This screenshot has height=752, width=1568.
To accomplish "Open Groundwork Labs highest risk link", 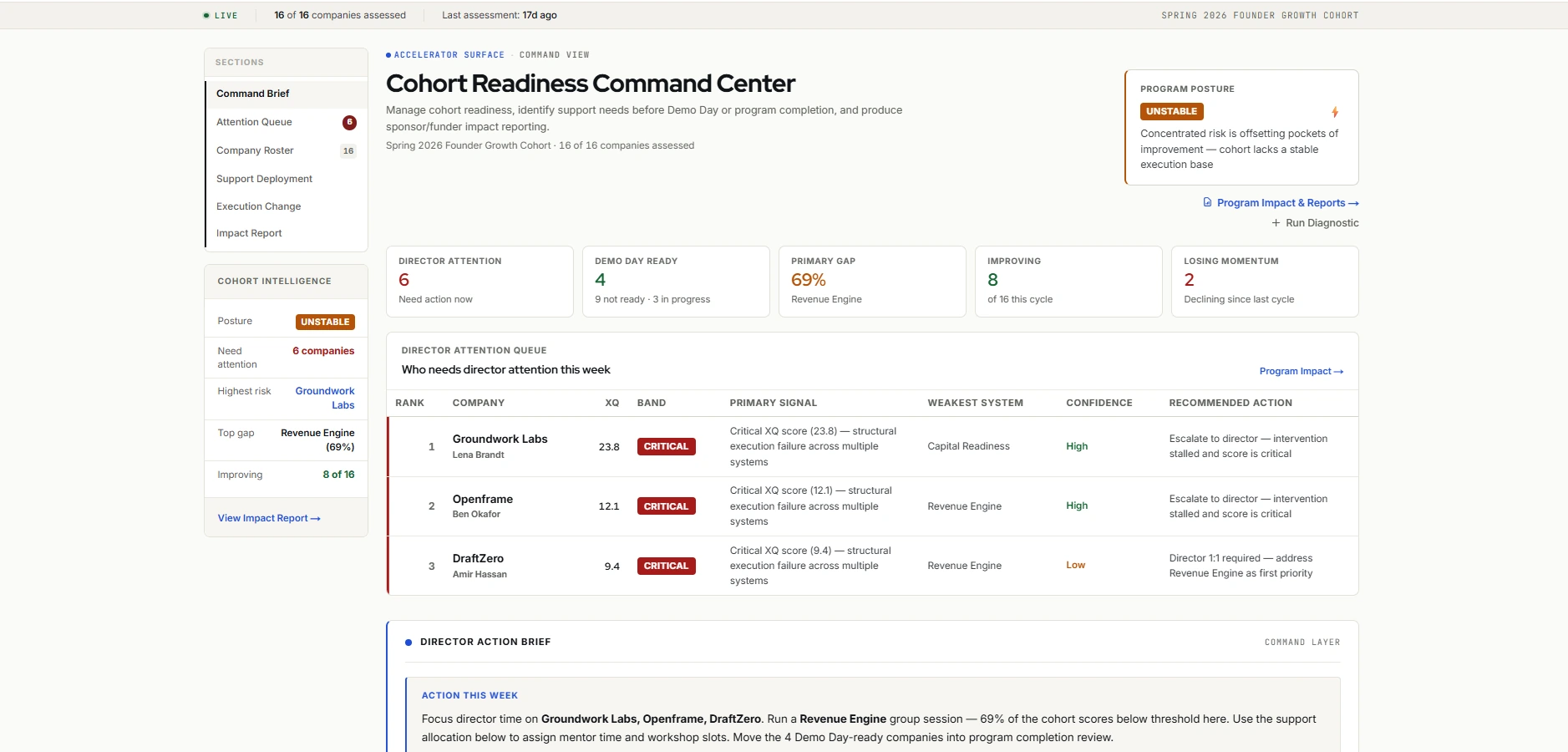I will click(x=325, y=398).
